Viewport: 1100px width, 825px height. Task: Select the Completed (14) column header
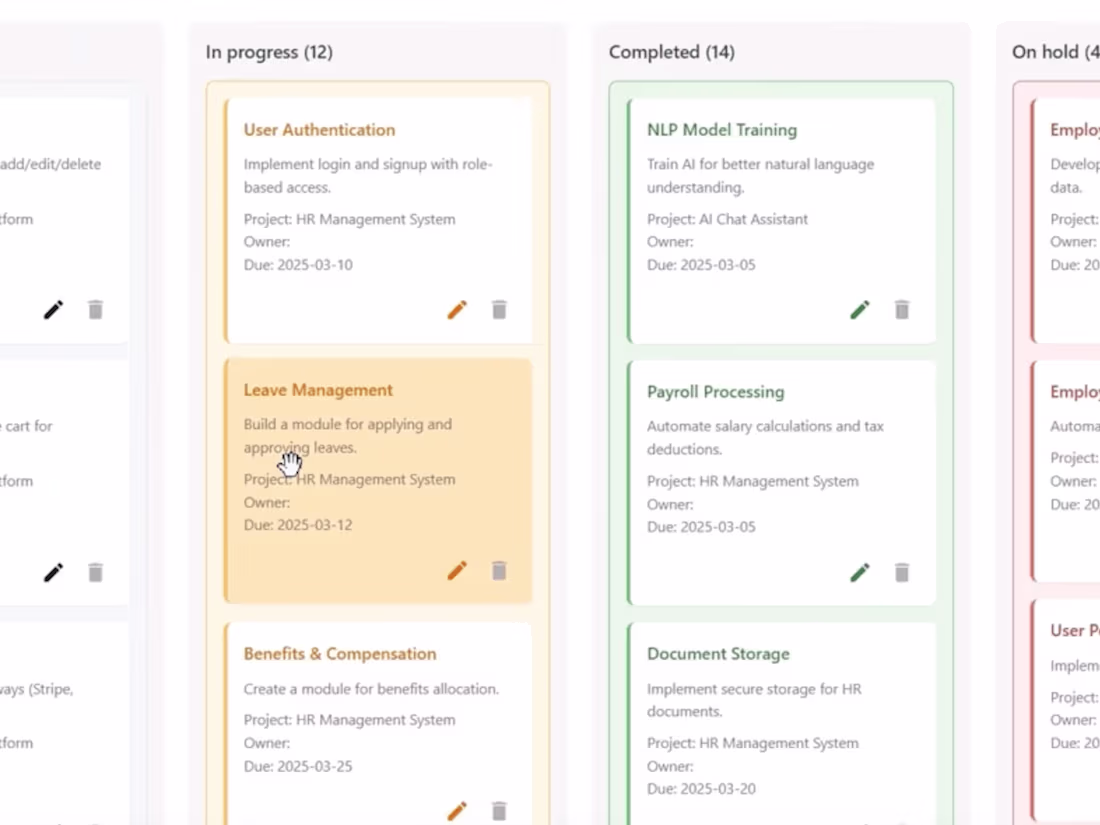672,52
